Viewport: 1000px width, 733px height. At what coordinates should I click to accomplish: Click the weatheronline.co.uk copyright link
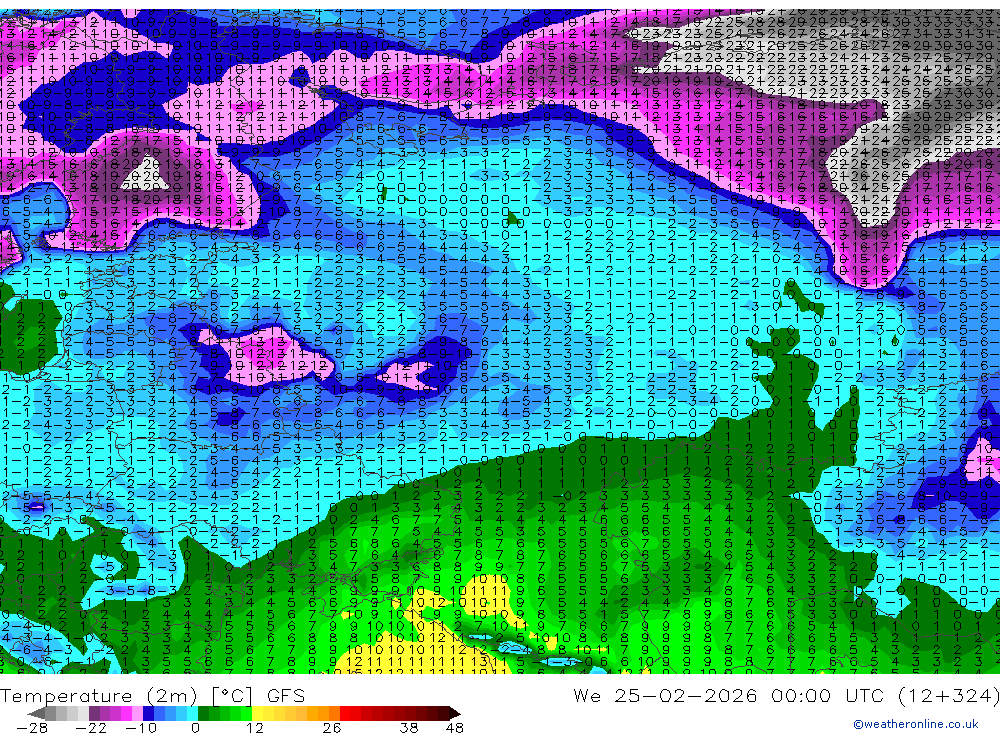916,724
